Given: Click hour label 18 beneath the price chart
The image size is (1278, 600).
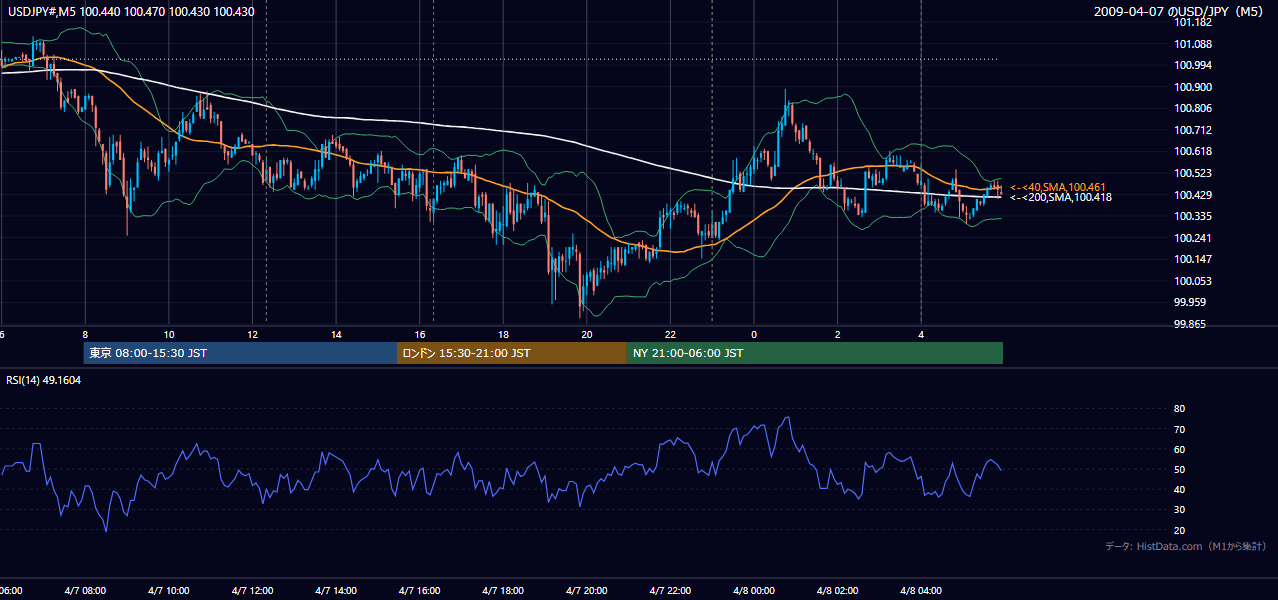Looking at the screenshot, I should click(x=504, y=335).
